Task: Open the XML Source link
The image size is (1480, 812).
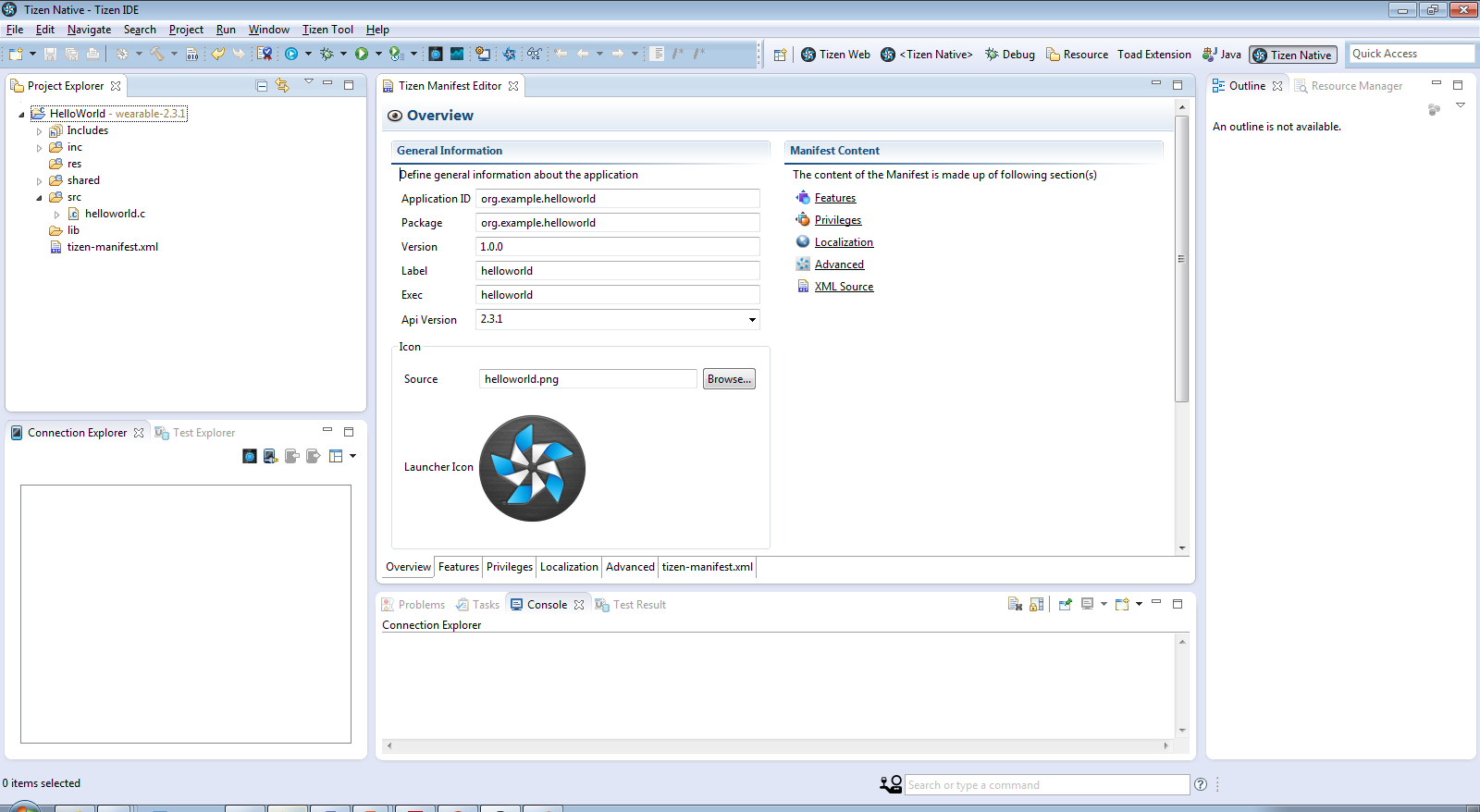Action: point(844,287)
